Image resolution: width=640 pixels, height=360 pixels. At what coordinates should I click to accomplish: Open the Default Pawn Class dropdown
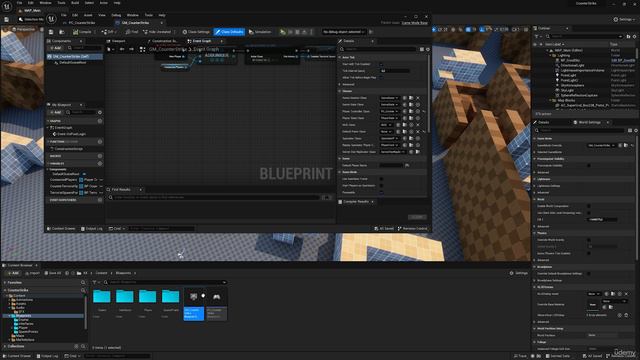387,132
